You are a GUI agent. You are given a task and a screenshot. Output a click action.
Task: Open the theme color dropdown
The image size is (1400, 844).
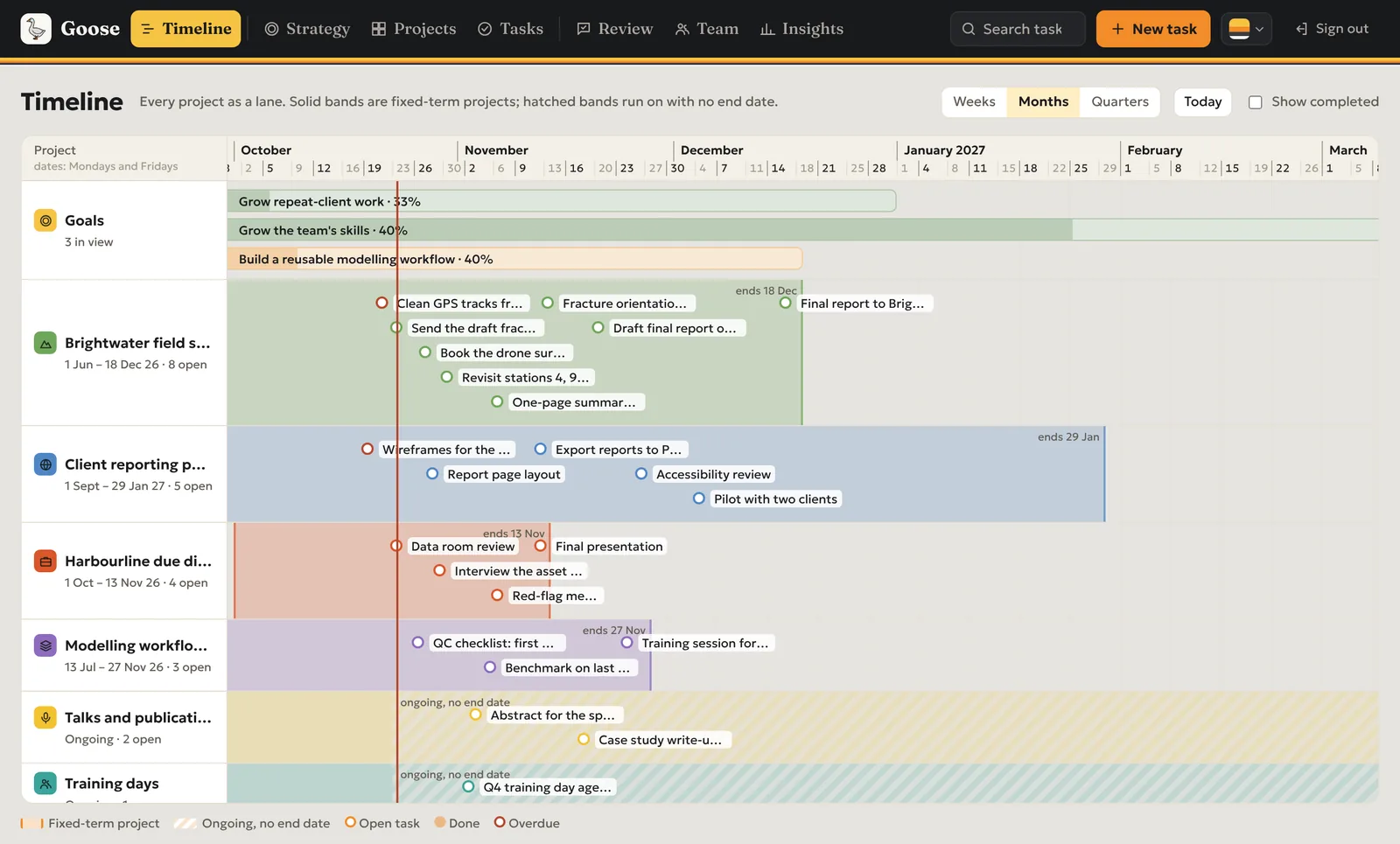1246,29
